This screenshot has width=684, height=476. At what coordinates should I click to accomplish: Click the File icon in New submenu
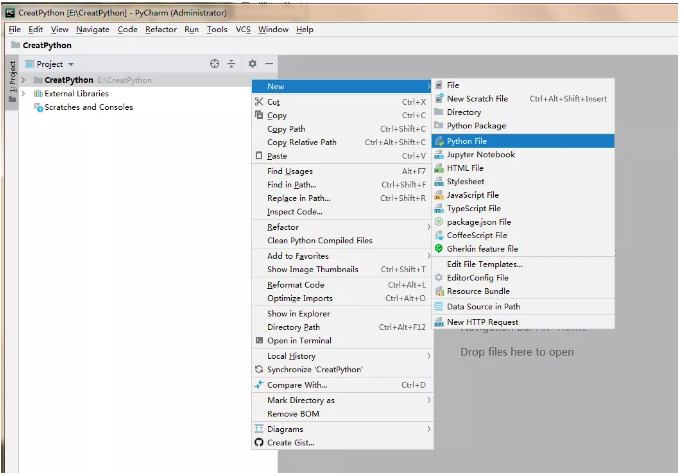click(x=439, y=85)
